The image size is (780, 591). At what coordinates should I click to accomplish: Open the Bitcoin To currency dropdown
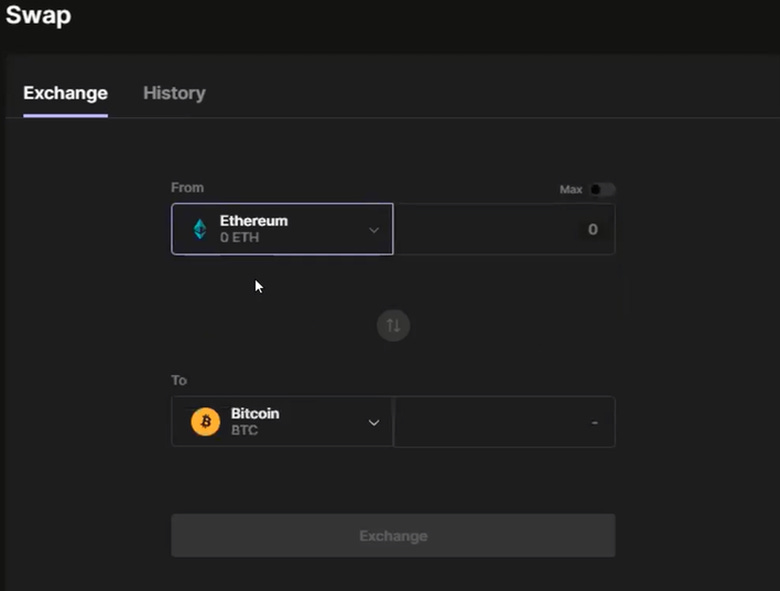click(282, 422)
